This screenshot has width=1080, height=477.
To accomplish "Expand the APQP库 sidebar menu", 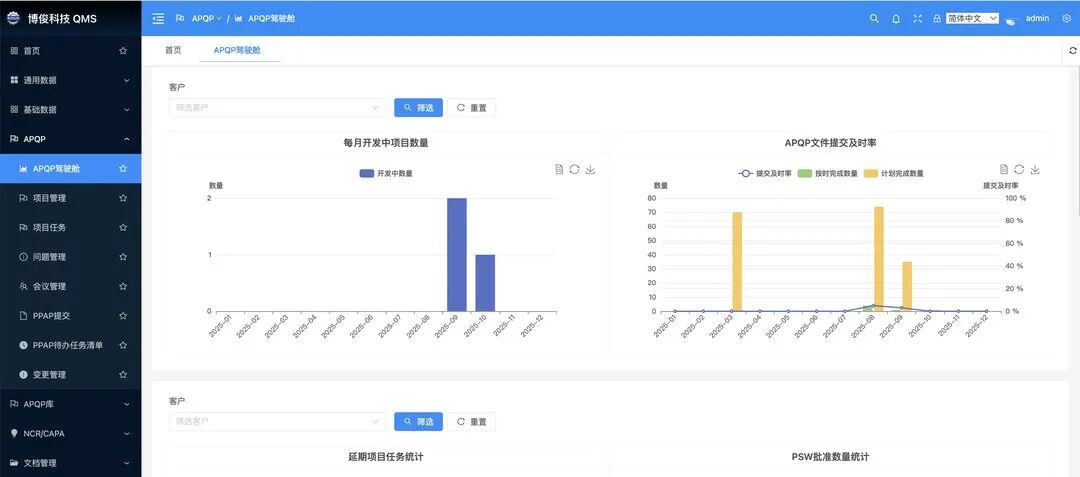I will tap(70, 404).
